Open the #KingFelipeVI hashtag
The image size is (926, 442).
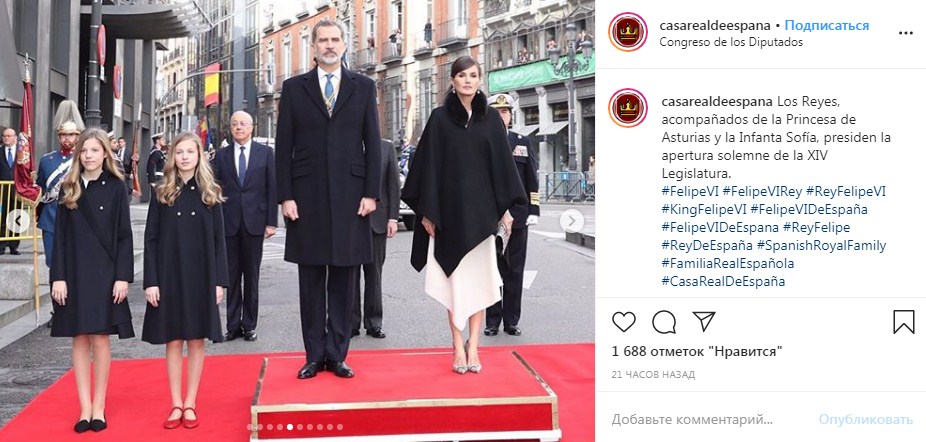[x=704, y=209]
